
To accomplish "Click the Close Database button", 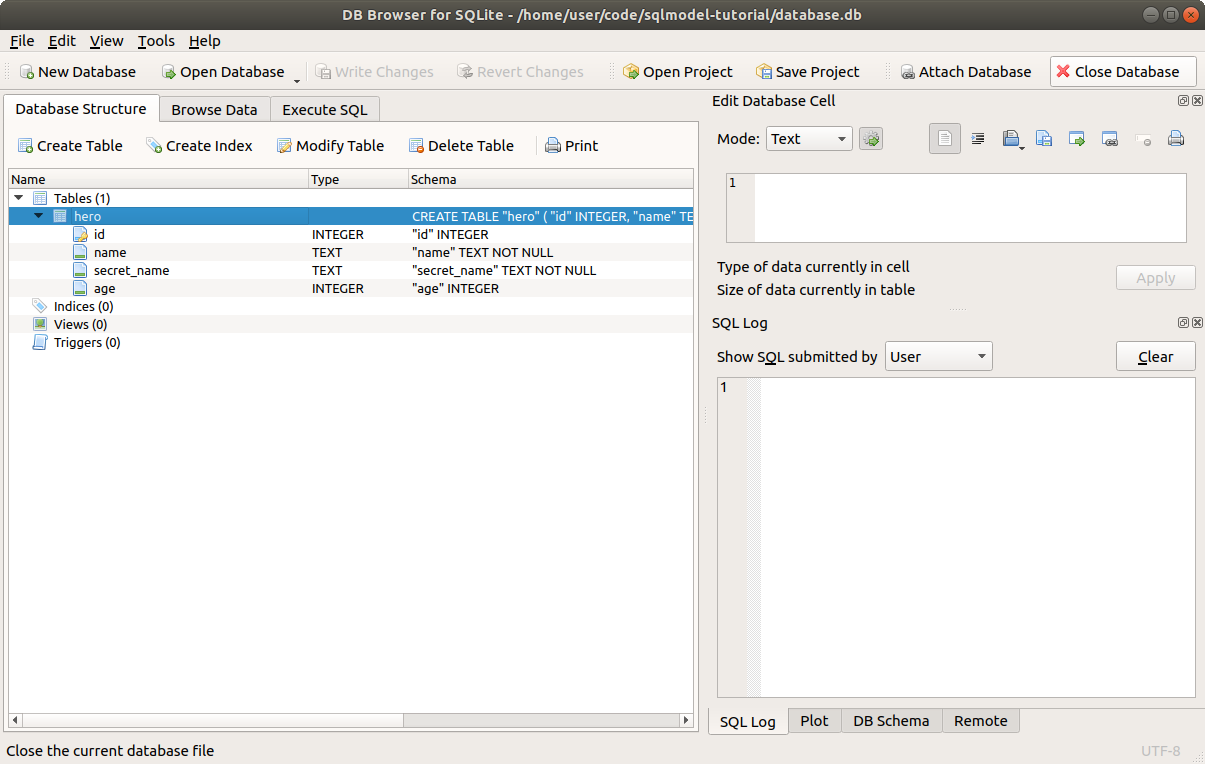I will (x=1122, y=72).
